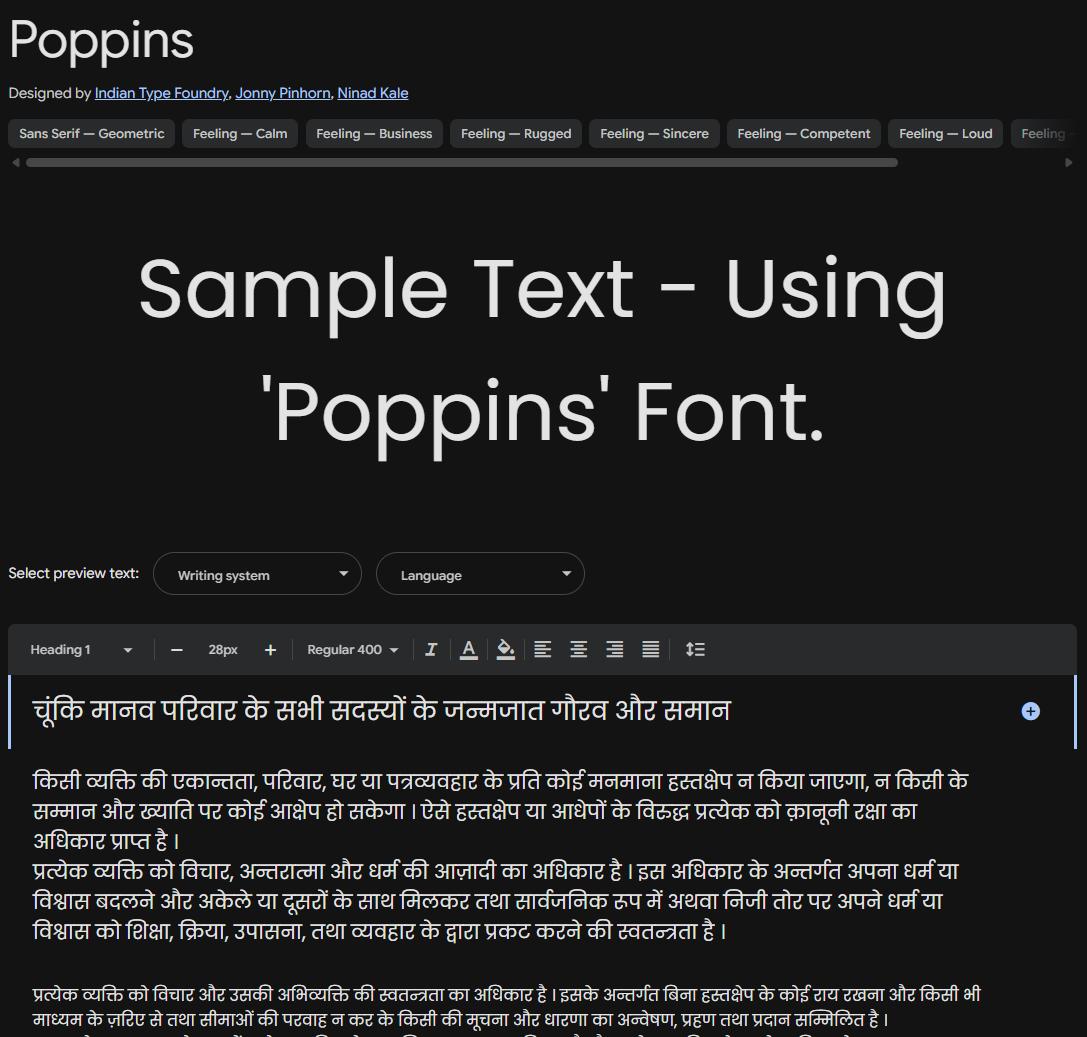Click the blue plus button beside heading
Screen dimensions: 1087x1037
[x=1030, y=711]
